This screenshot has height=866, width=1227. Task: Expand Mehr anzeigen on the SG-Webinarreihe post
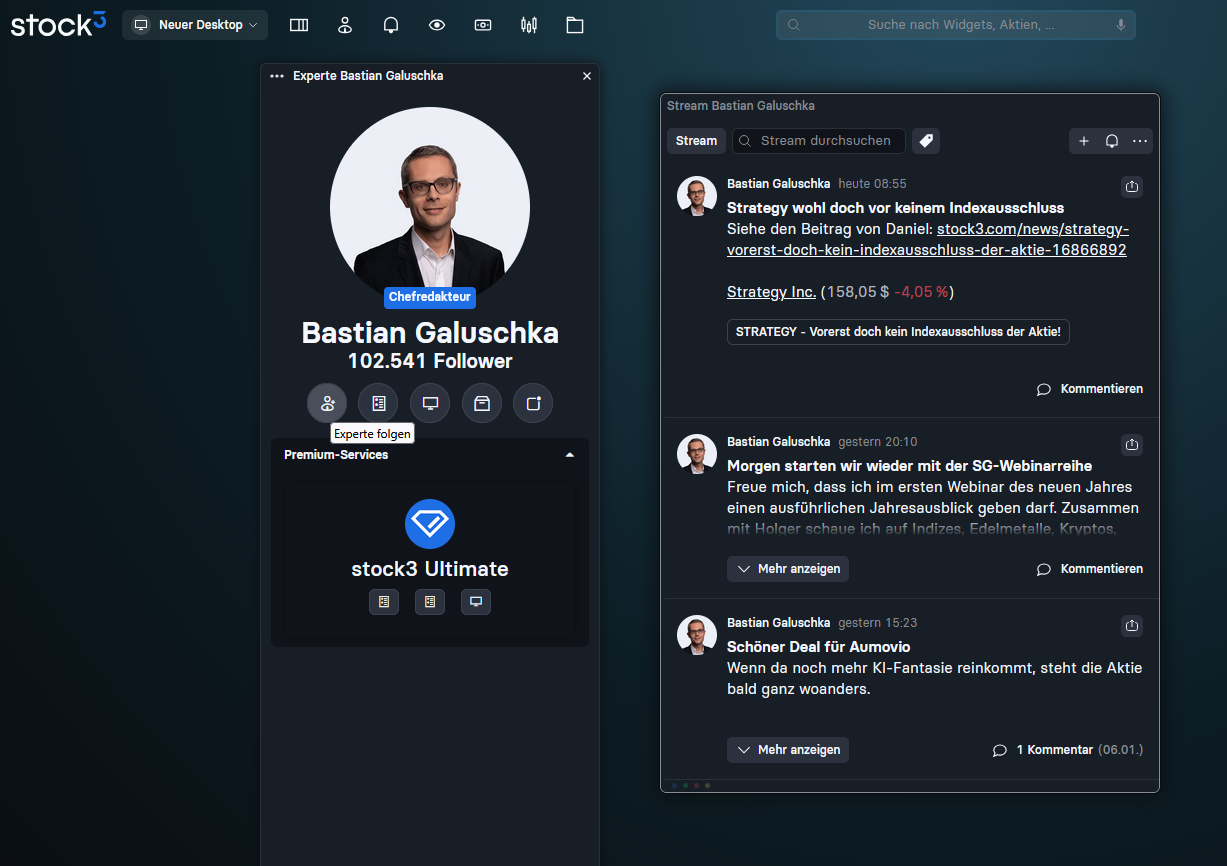click(x=788, y=569)
